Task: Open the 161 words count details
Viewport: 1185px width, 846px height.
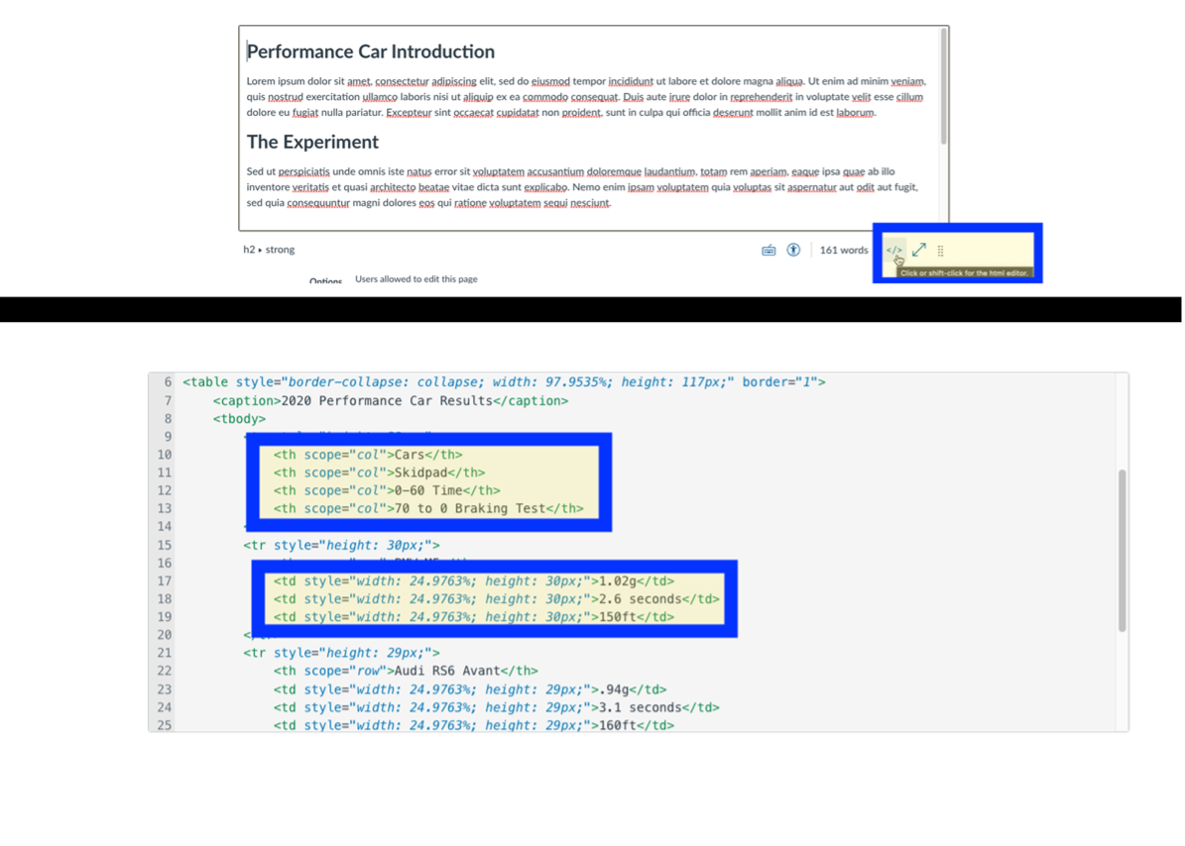Action: [843, 250]
